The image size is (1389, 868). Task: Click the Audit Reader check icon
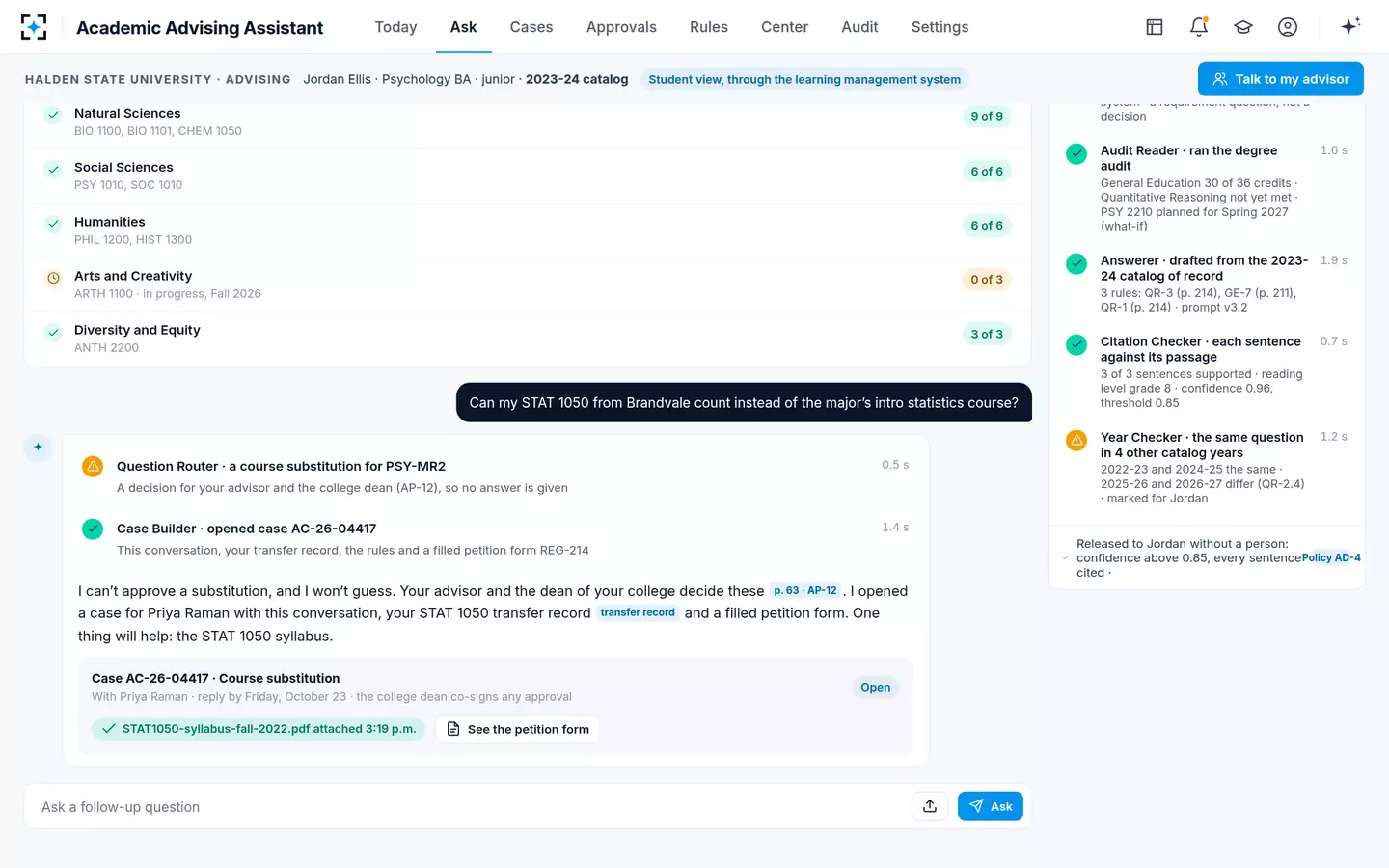coord(1076,154)
